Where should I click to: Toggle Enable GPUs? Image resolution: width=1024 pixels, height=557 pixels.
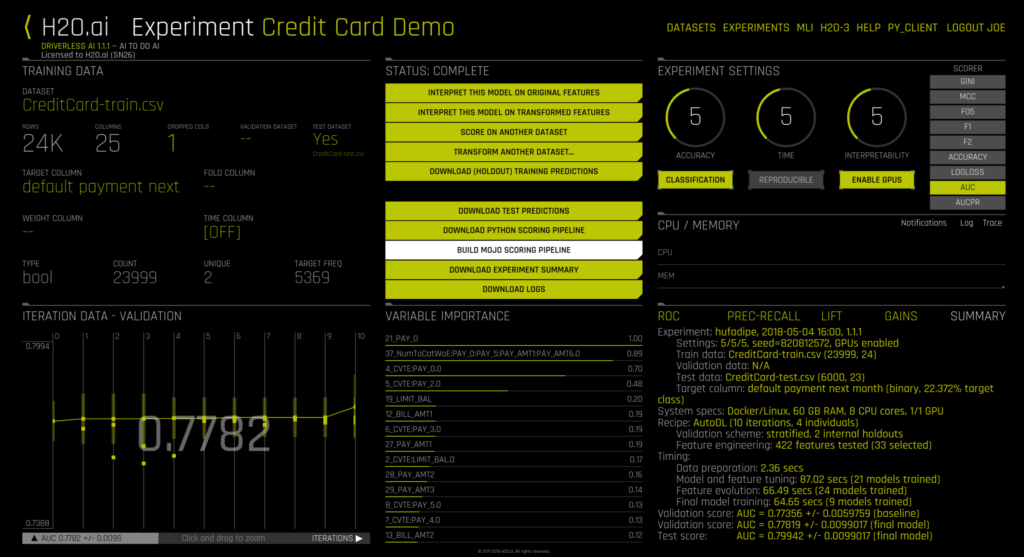click(x=877, y=180)
